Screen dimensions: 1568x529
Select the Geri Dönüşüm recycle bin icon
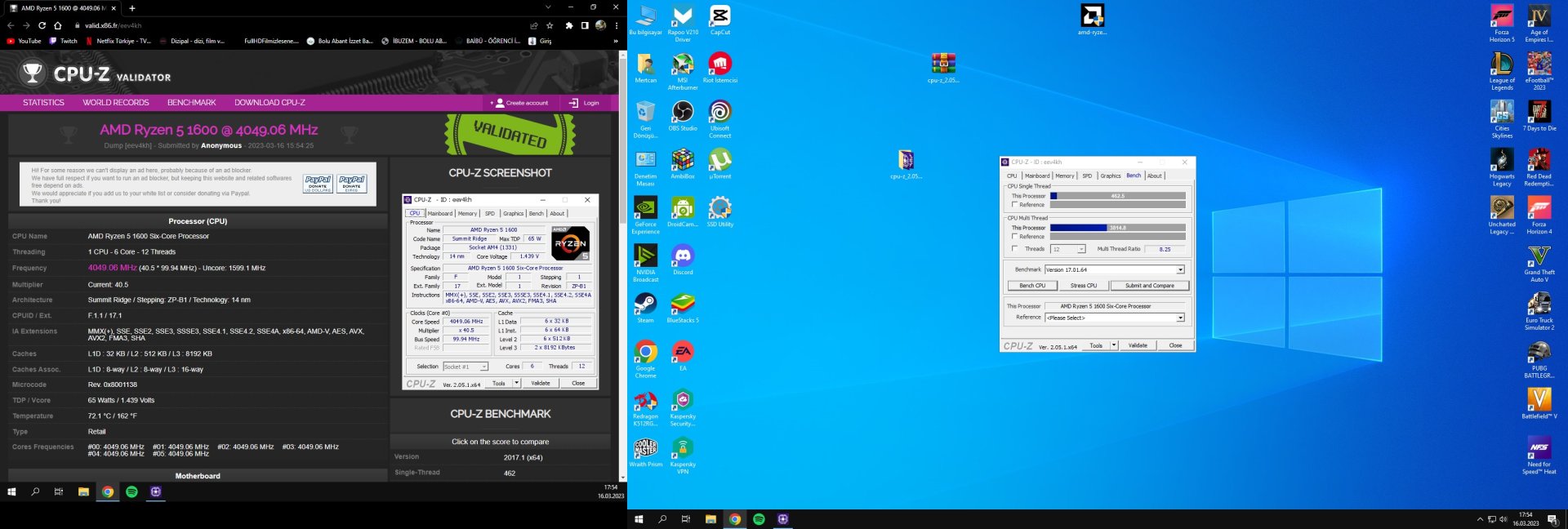(645, 120)
